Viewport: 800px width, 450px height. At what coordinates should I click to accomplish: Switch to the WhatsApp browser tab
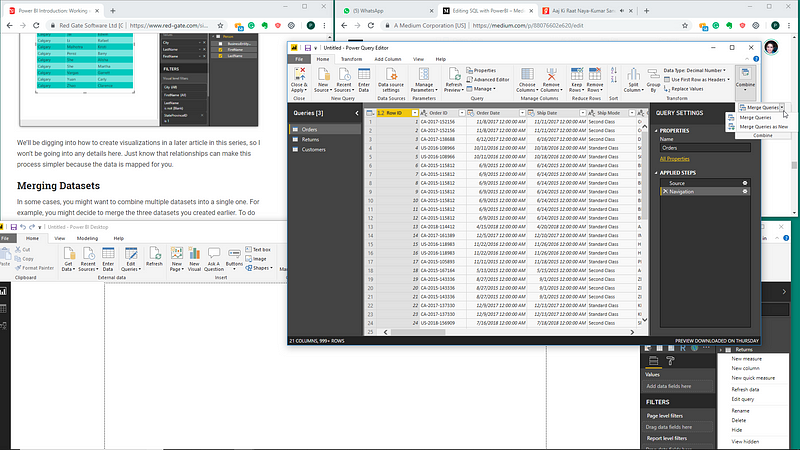click(387, 11)
